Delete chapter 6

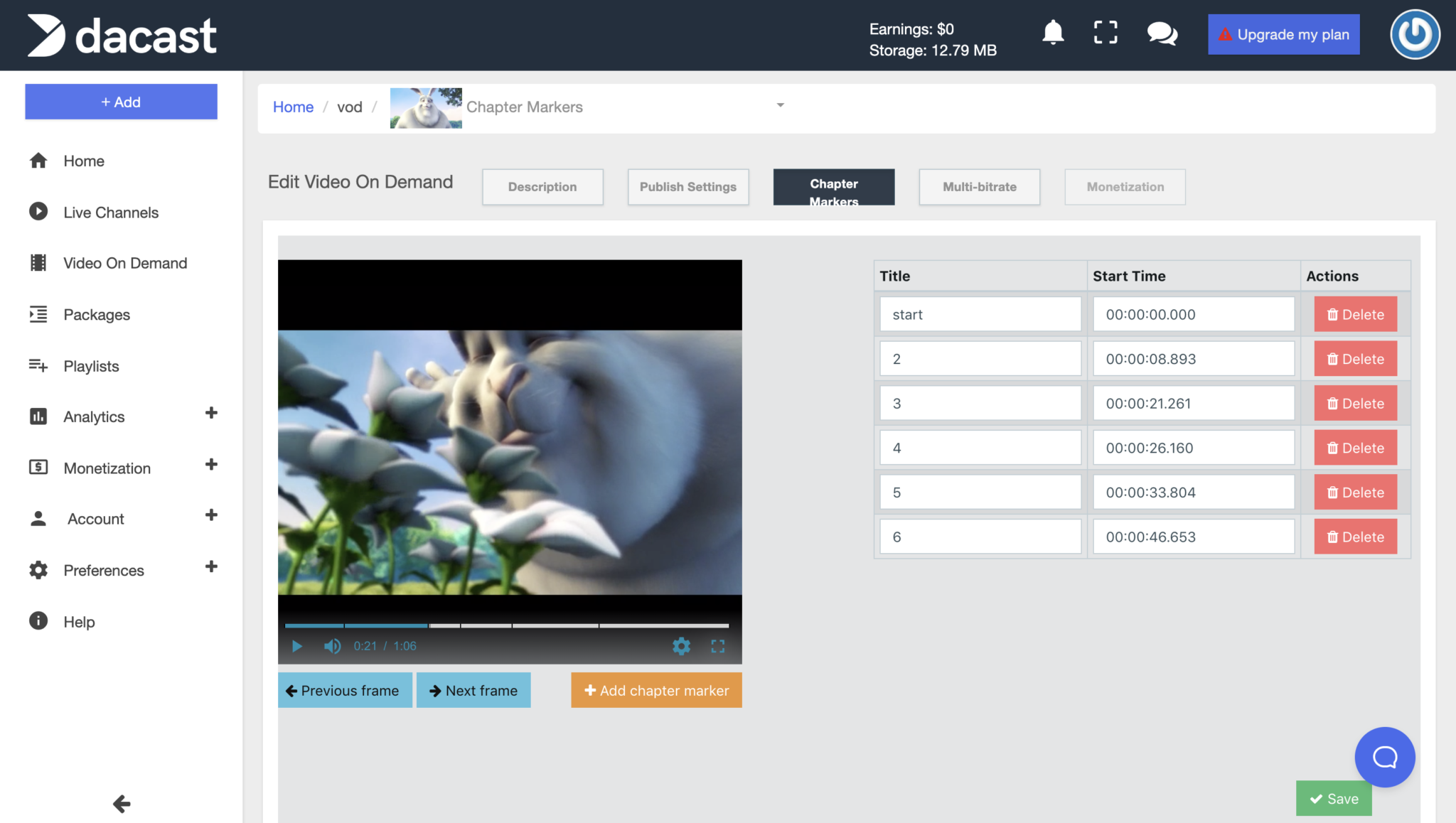[1355, 537]
